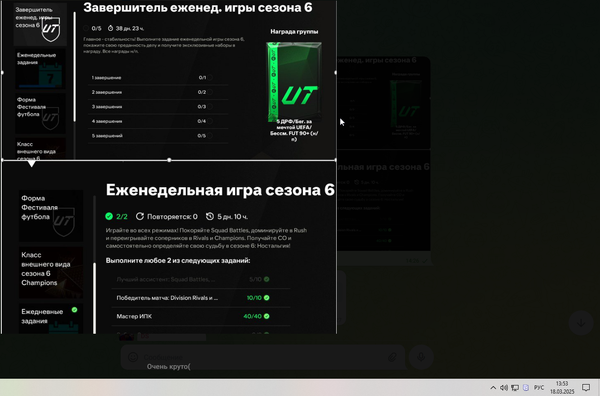Click the 5 завершений progress circle
This screenshot has height=396, width=600.
point(210,136)
